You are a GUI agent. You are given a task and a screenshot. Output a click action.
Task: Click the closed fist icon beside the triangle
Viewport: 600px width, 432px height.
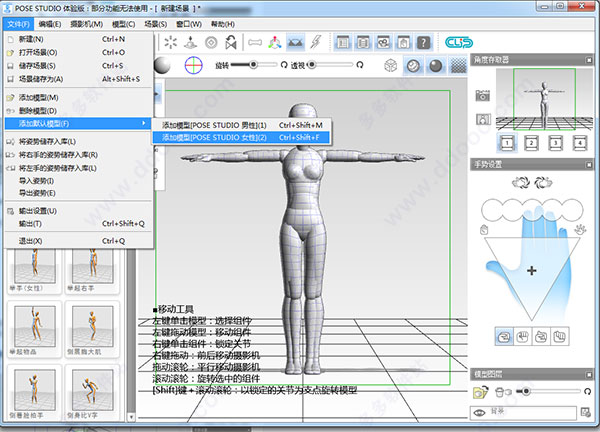[x=484, y=230]
